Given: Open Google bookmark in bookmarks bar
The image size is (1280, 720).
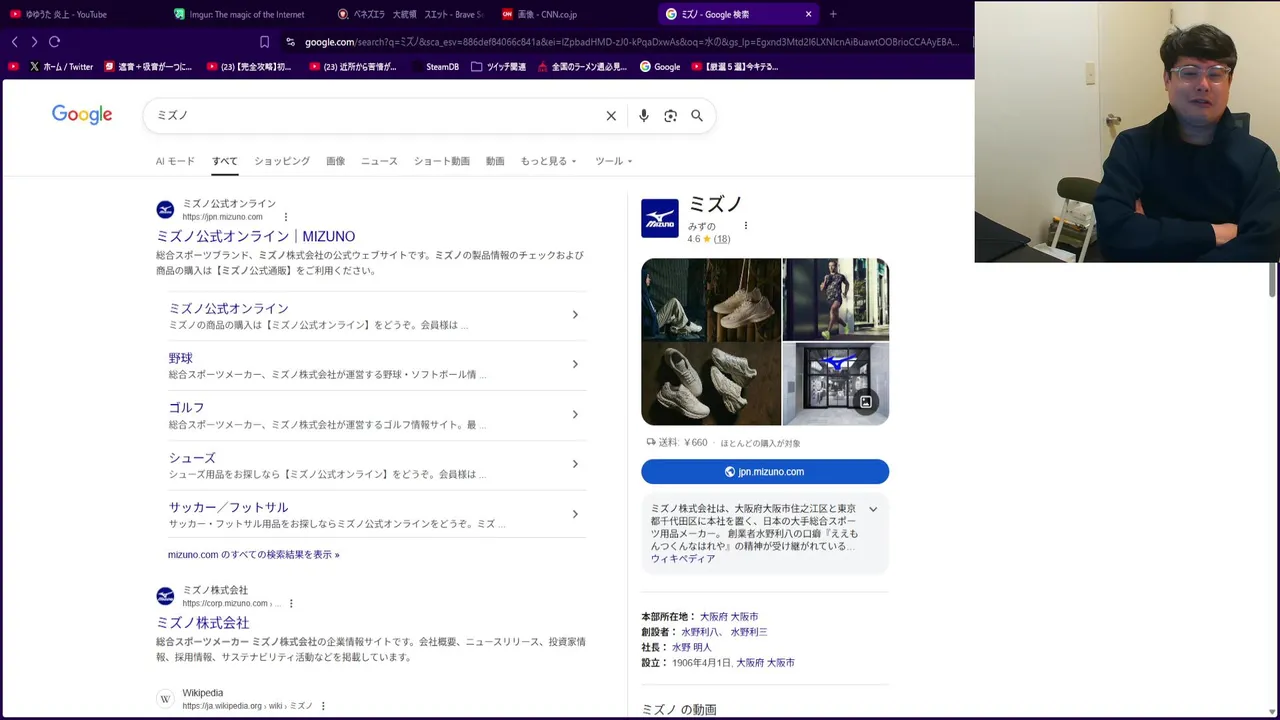Looking at the screenshot, I should 660,67.
